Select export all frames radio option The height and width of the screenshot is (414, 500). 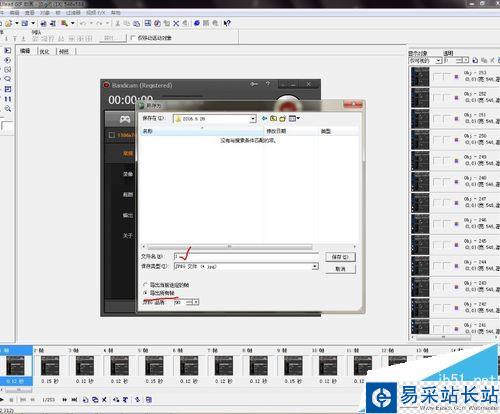coord(145,293)
